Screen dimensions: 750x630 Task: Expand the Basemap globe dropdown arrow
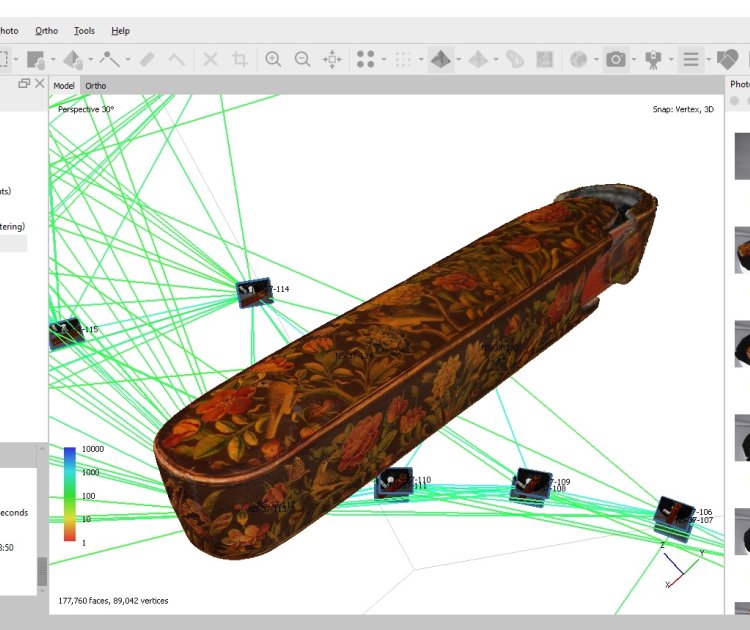[596, 60]
